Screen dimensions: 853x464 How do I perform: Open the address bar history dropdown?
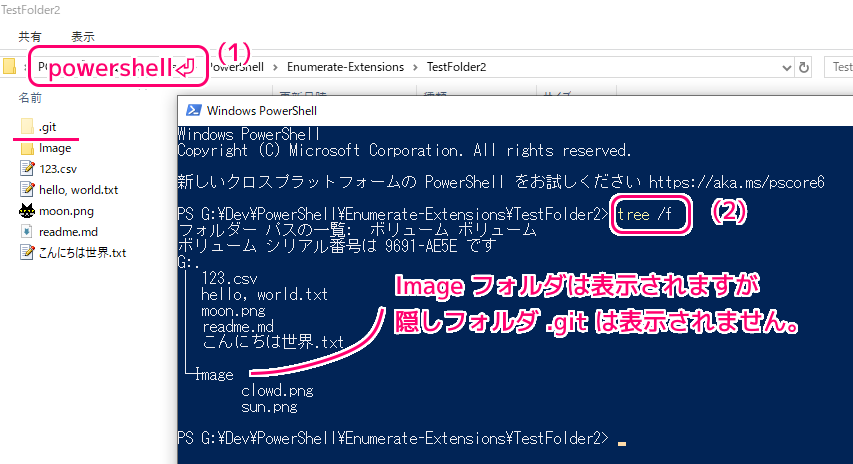tap(783, 67)
